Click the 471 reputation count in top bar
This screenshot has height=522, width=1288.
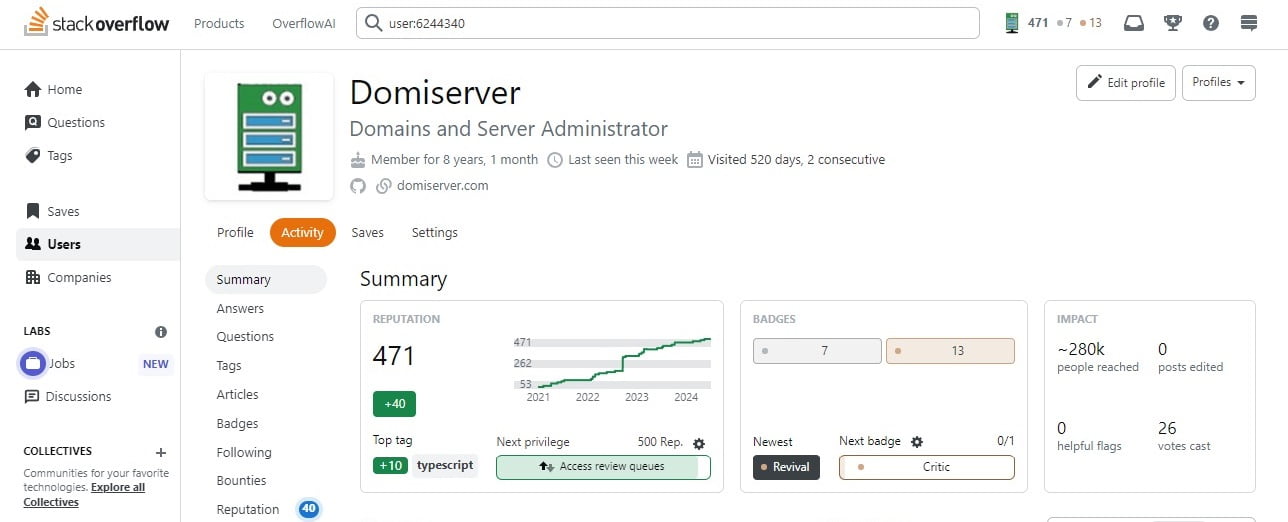[x=1038, y=23]
